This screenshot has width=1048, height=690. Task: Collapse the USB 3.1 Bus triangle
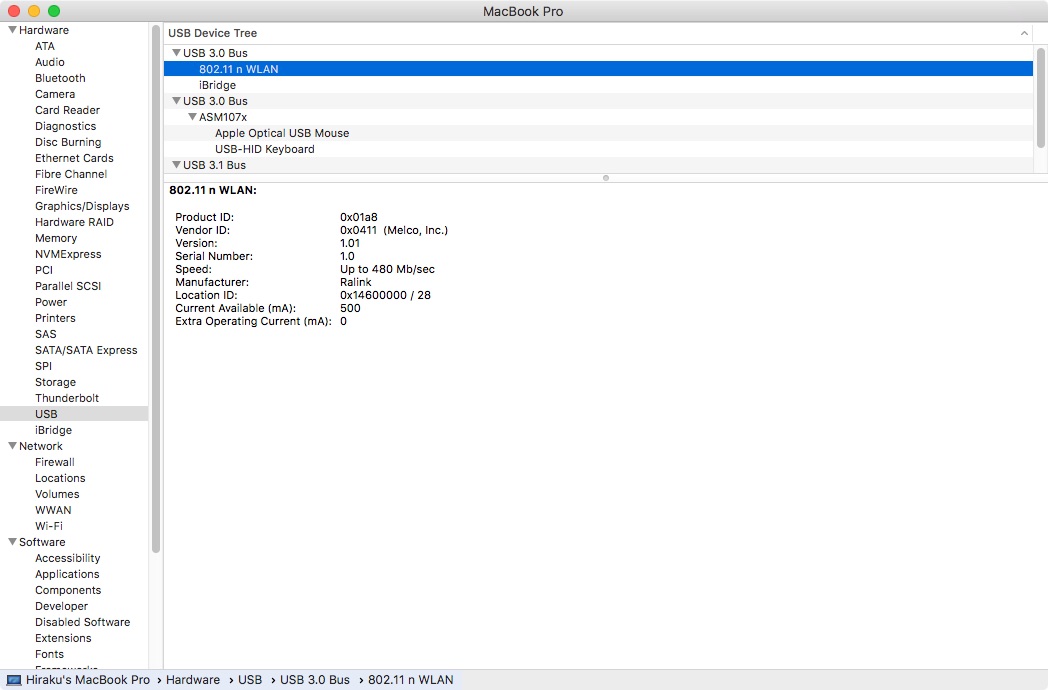(176, 165)
